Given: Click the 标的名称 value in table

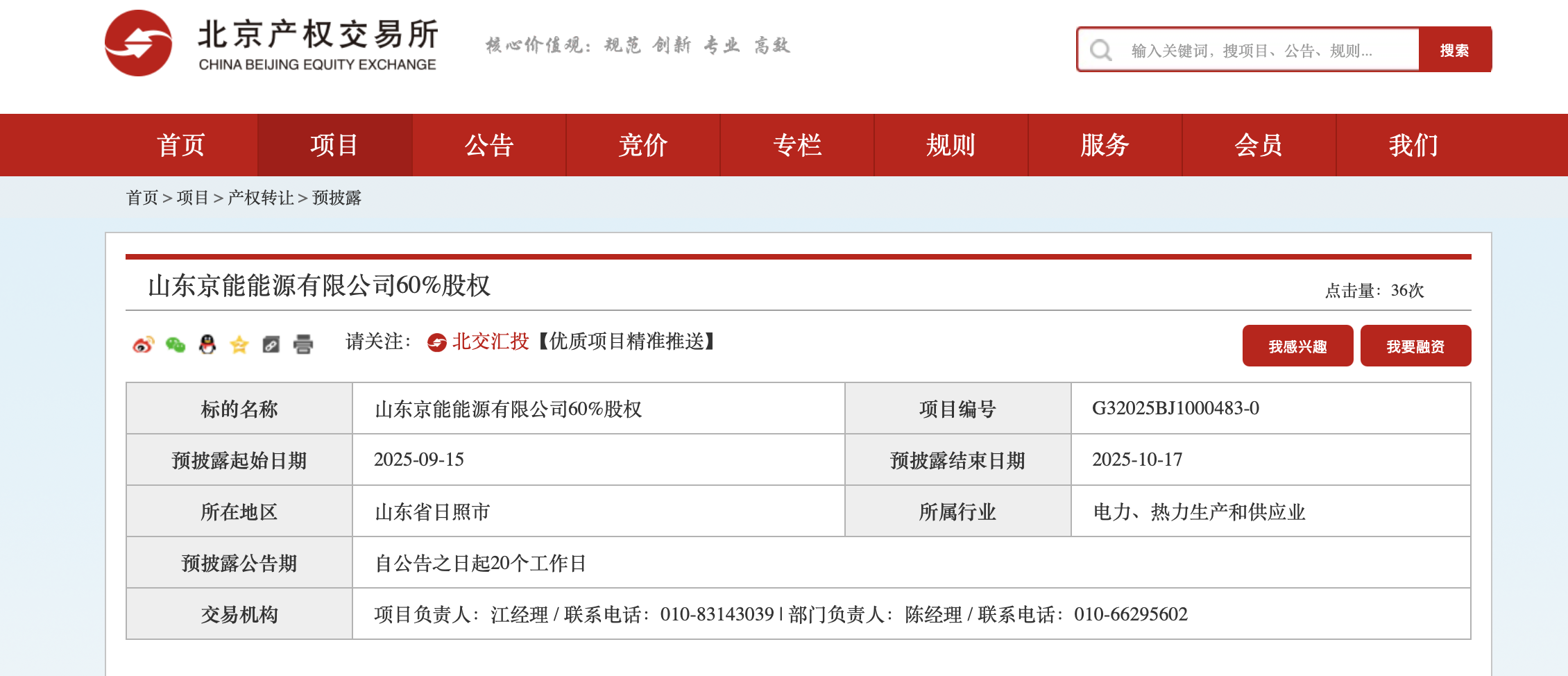Looking at the screenshot, I should coord(508,409).
